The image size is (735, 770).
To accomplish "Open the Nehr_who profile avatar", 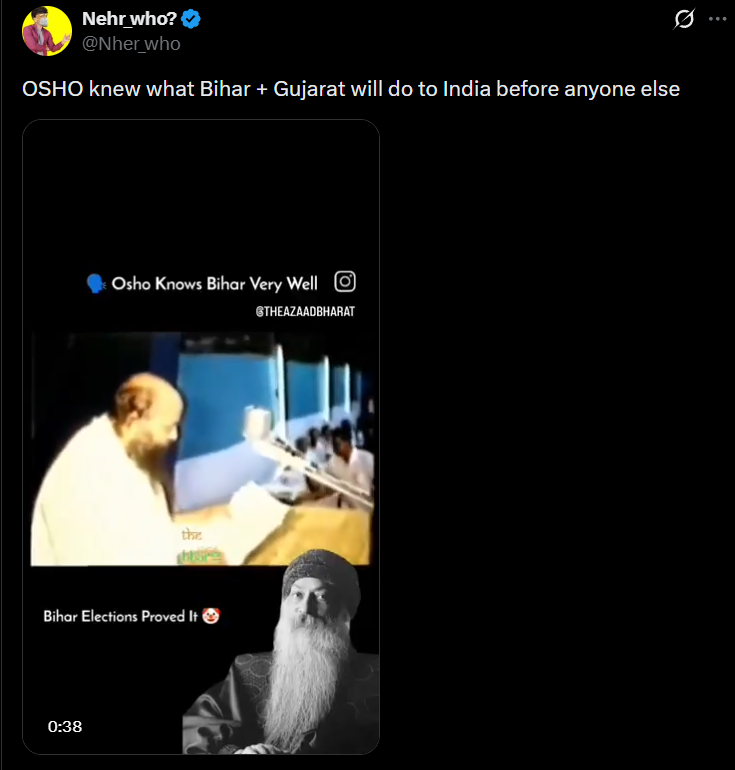I will point(46,31).
